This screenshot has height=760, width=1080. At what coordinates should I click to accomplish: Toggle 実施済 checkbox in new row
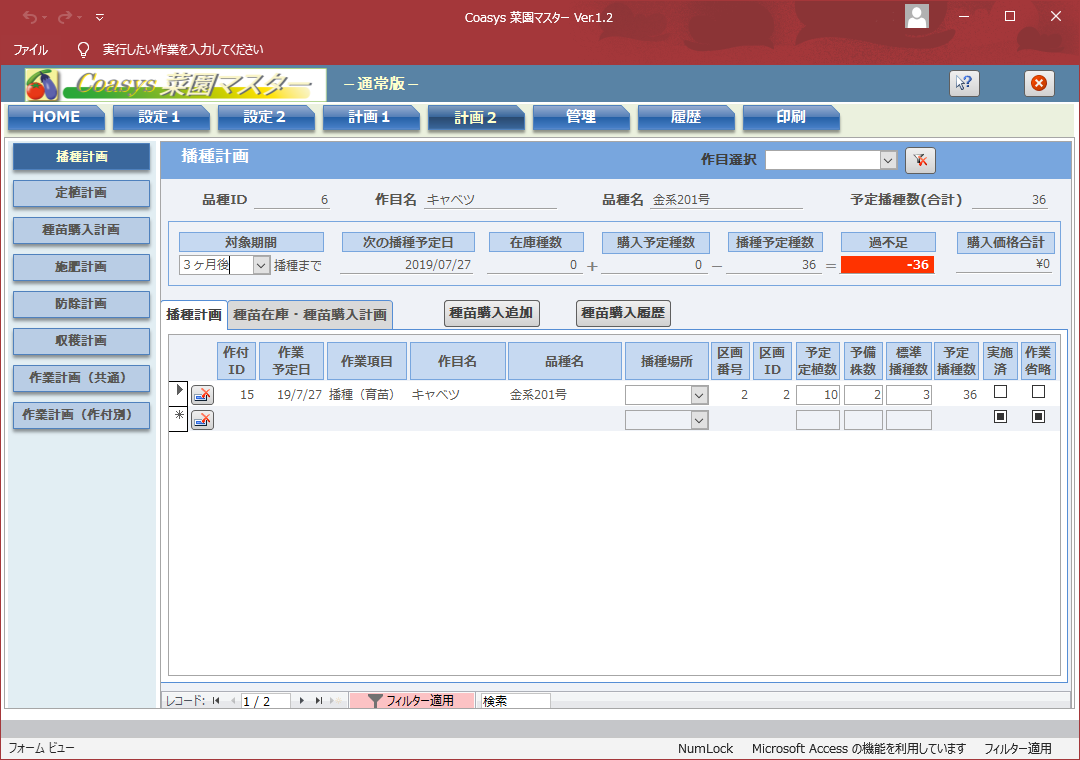point(1000,417)
